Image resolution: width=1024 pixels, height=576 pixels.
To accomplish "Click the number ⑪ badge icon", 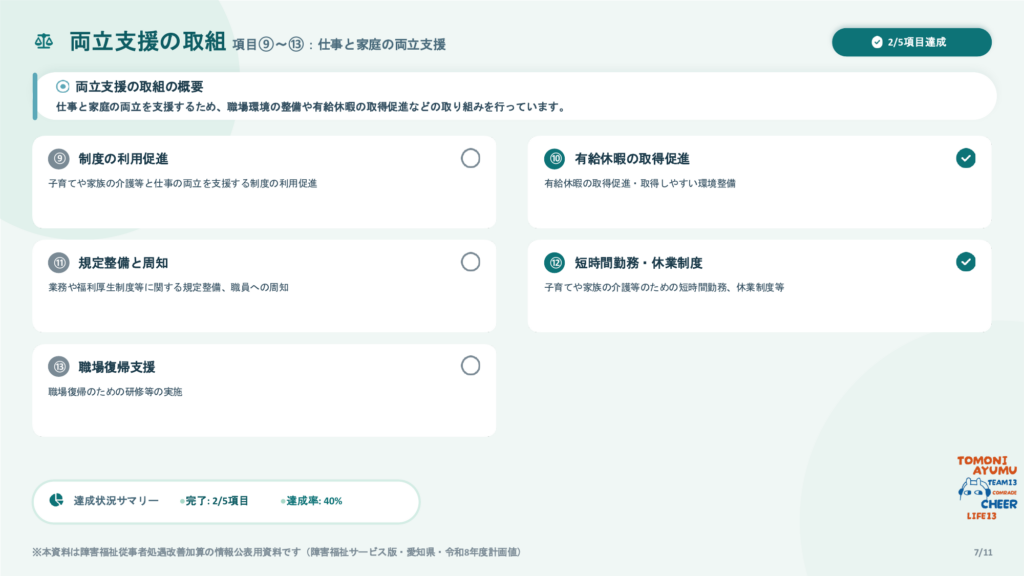I will [59, 263].
